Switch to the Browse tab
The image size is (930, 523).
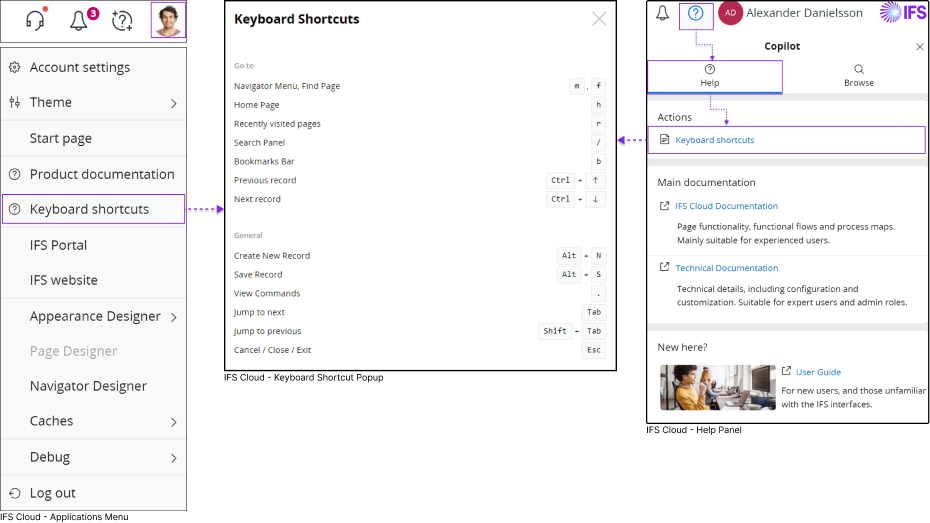tap(858, 76)
